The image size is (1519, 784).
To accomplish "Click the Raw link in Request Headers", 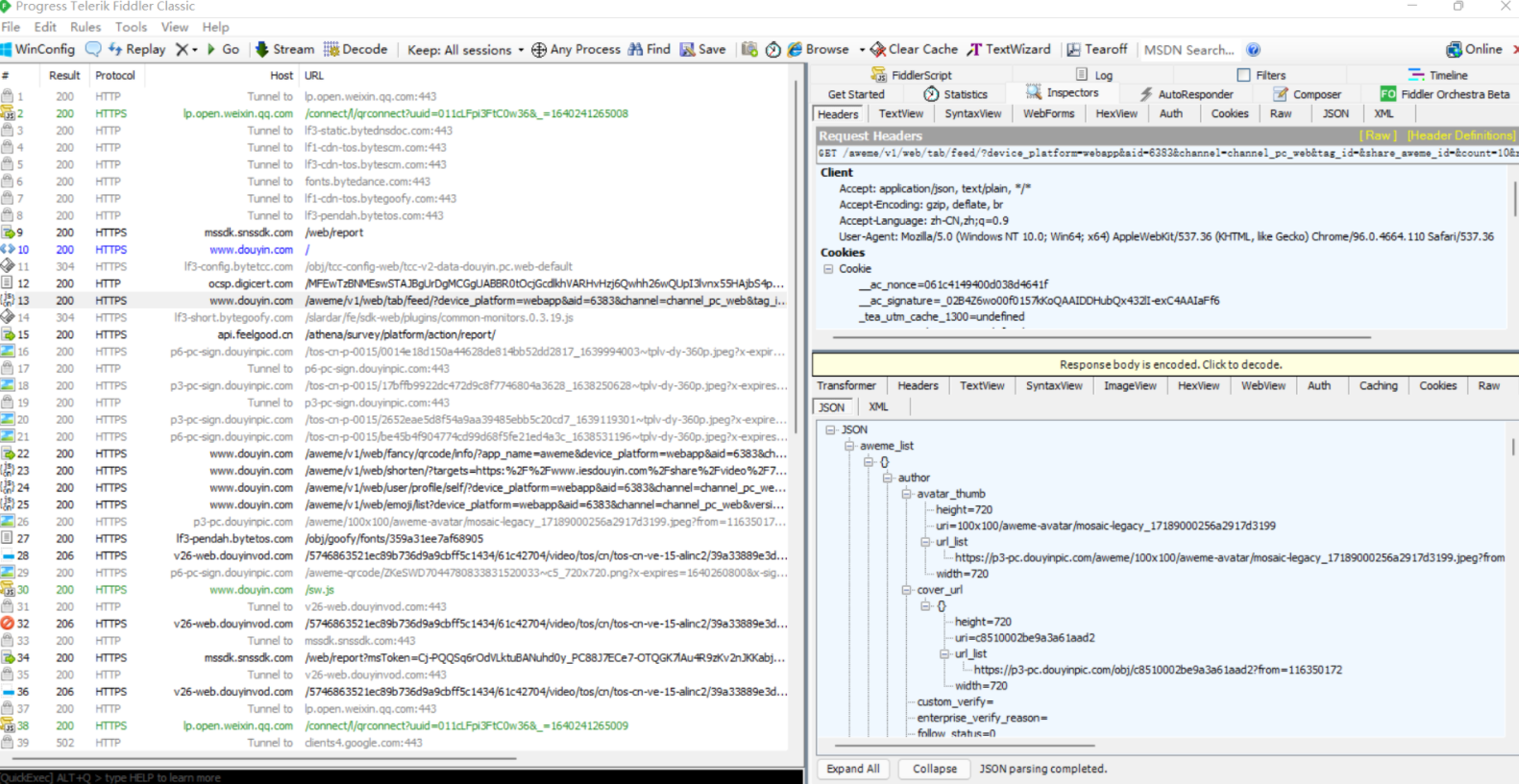I will pyautogui.click(x=1377, y=135).
